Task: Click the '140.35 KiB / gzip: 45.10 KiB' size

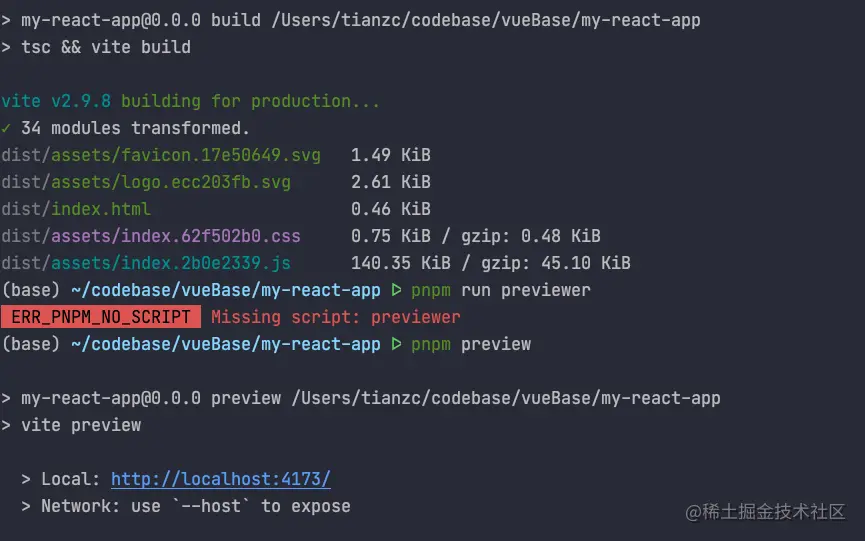Action: click(490, 263)
